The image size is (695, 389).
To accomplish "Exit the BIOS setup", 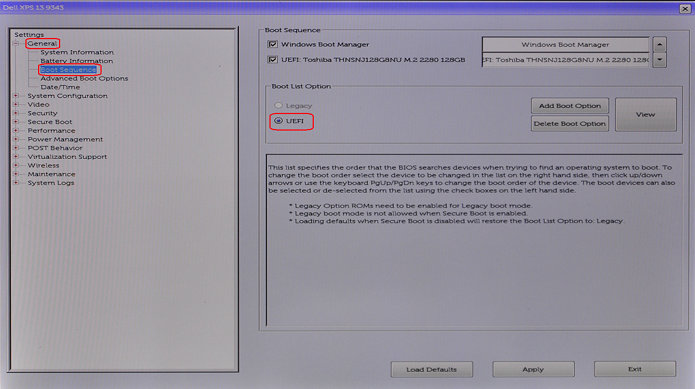I will (x=635, y=369).
